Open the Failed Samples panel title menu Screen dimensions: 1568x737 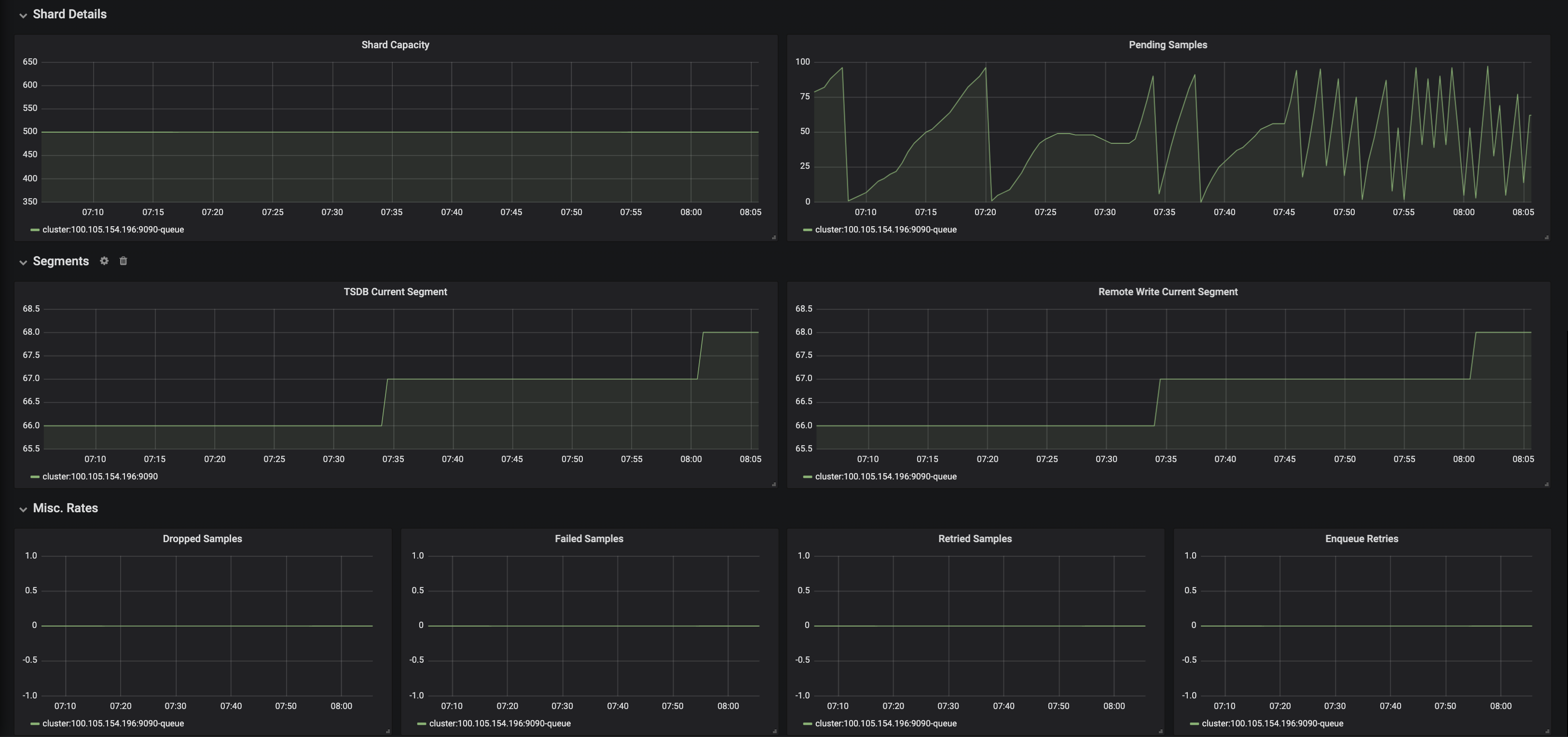589,539
